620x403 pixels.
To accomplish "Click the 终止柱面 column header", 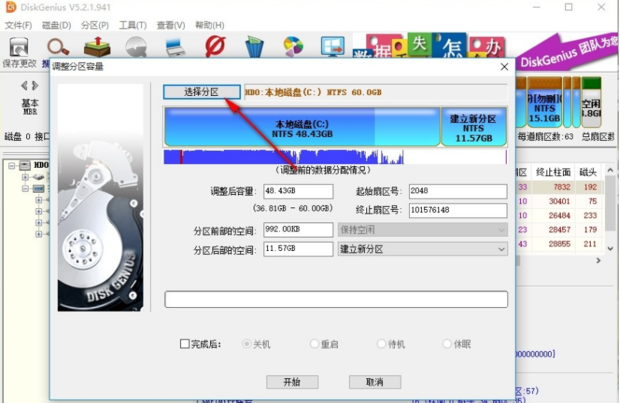I will pos(553,172).
